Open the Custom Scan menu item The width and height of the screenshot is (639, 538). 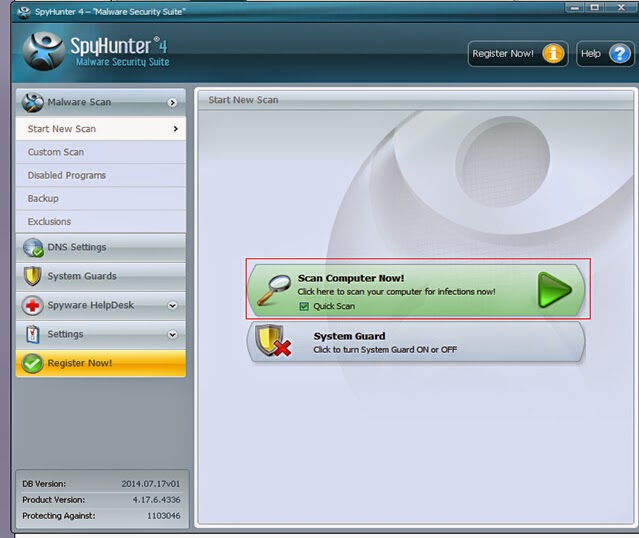point(101,152)
